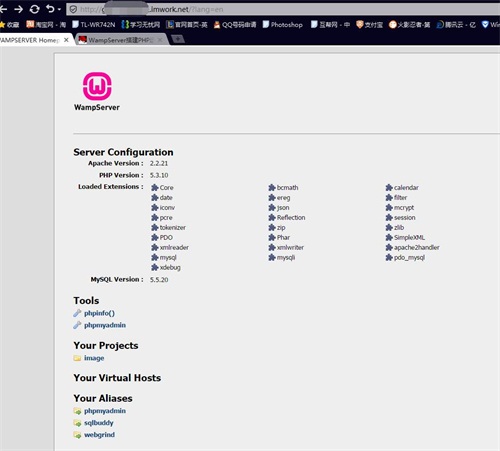Open the sqlbuddy alias link

pyautogui.click(x=99, y=423)
